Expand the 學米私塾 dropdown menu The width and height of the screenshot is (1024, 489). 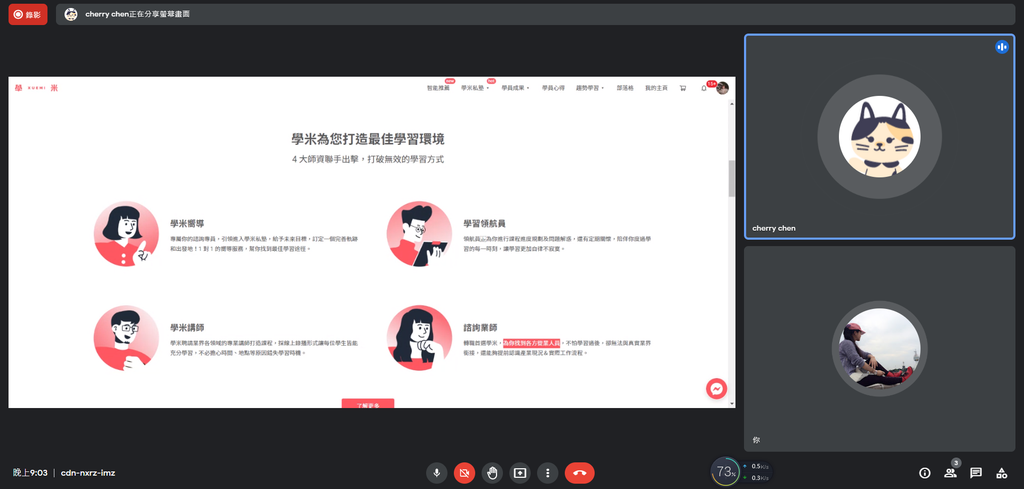[x=475, y=88]
